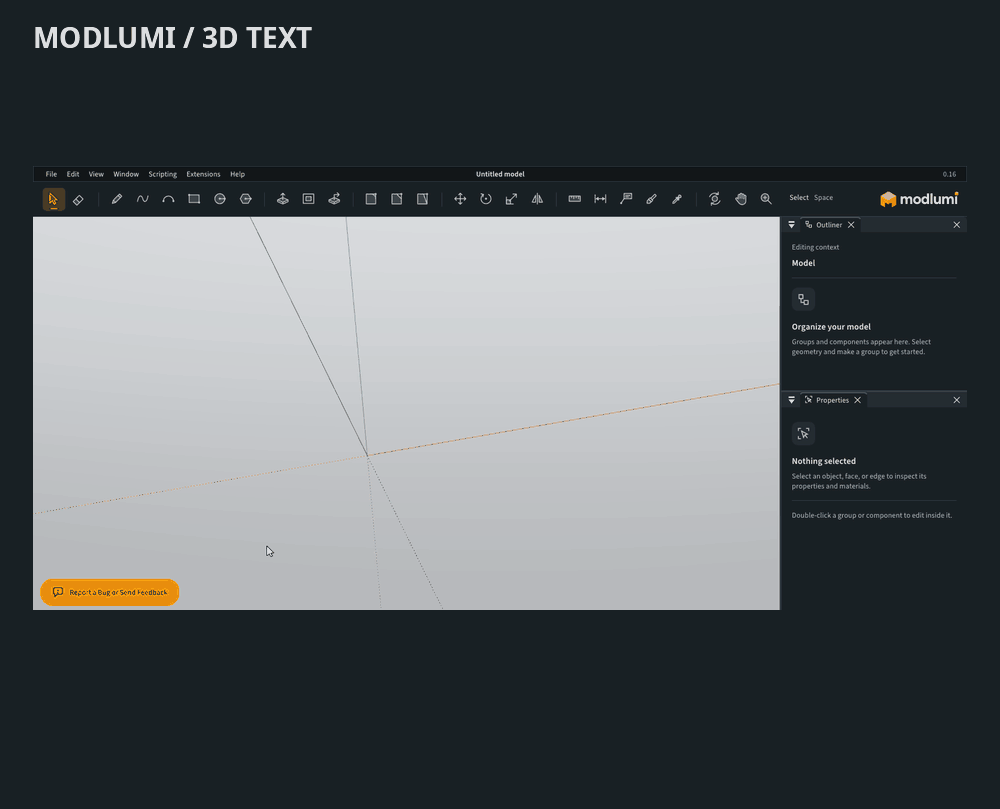
Task: Click the second solid tool with corner diagonal
Action: coord(397,199)
